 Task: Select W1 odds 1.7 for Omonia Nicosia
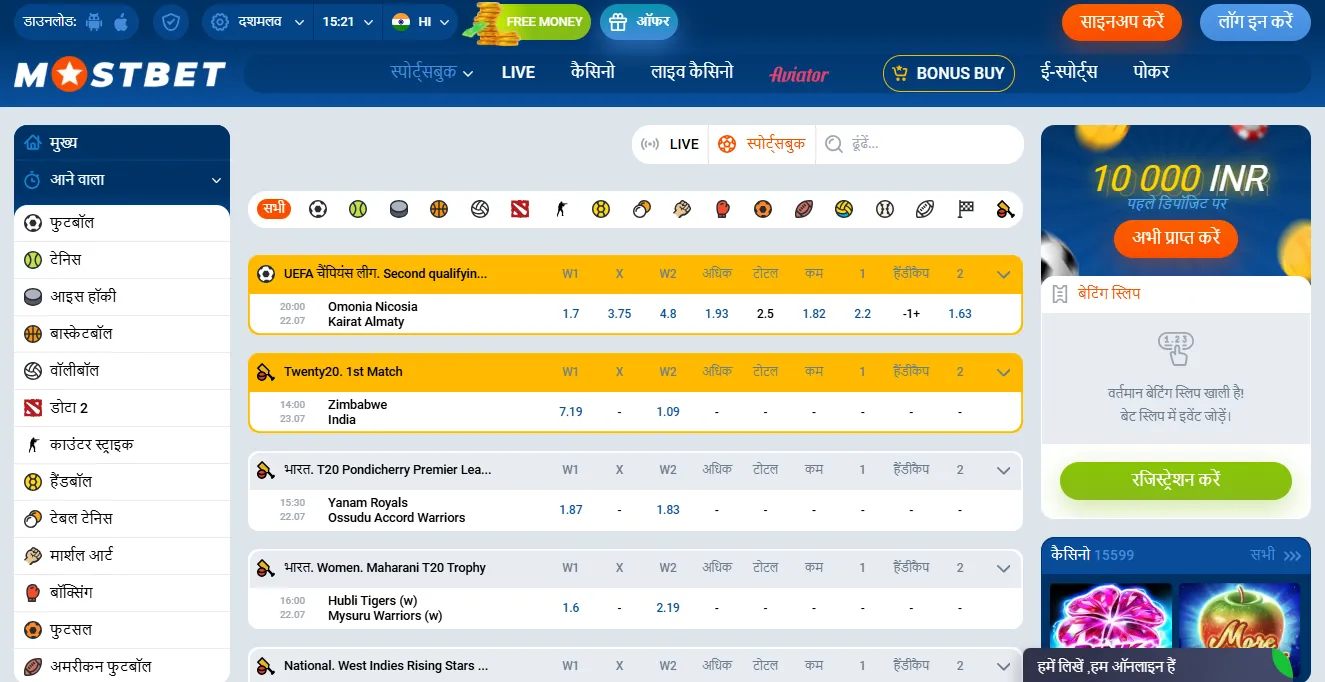pos(571,314)
